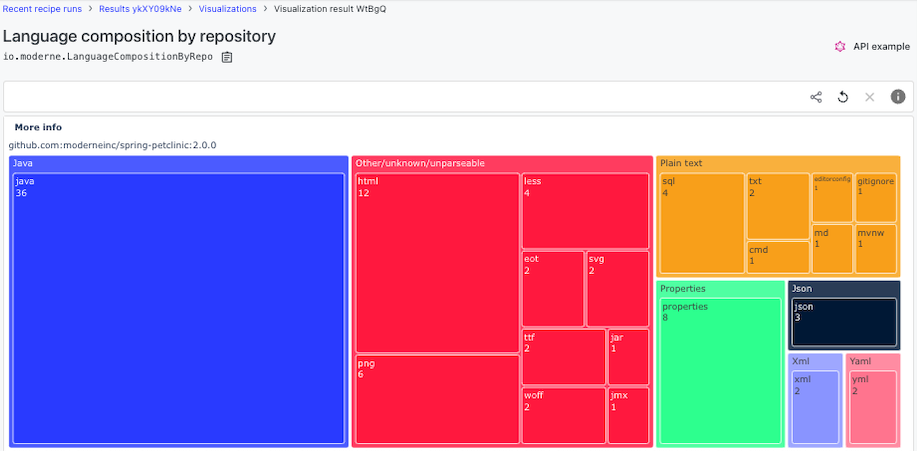The width and height of the screenshot is (917, 451).
Task: Click the API example logo icon
Action: (x=840, y=47)
